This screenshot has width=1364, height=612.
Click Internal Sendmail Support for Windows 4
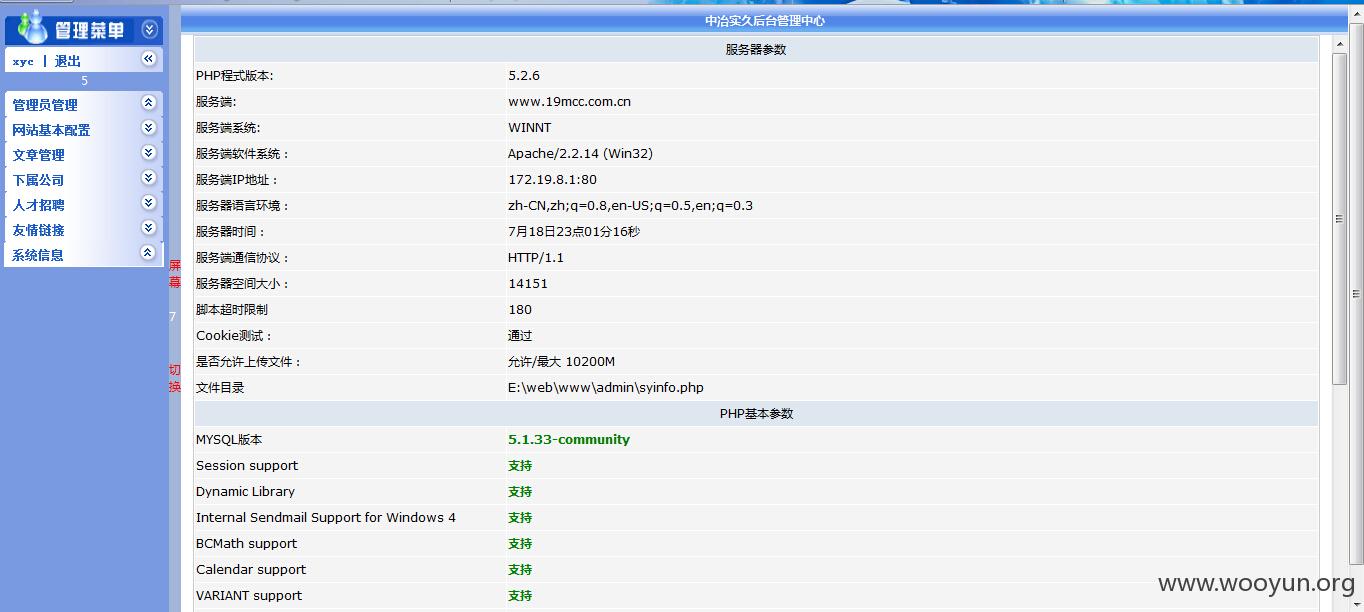[x=326, y=518]
